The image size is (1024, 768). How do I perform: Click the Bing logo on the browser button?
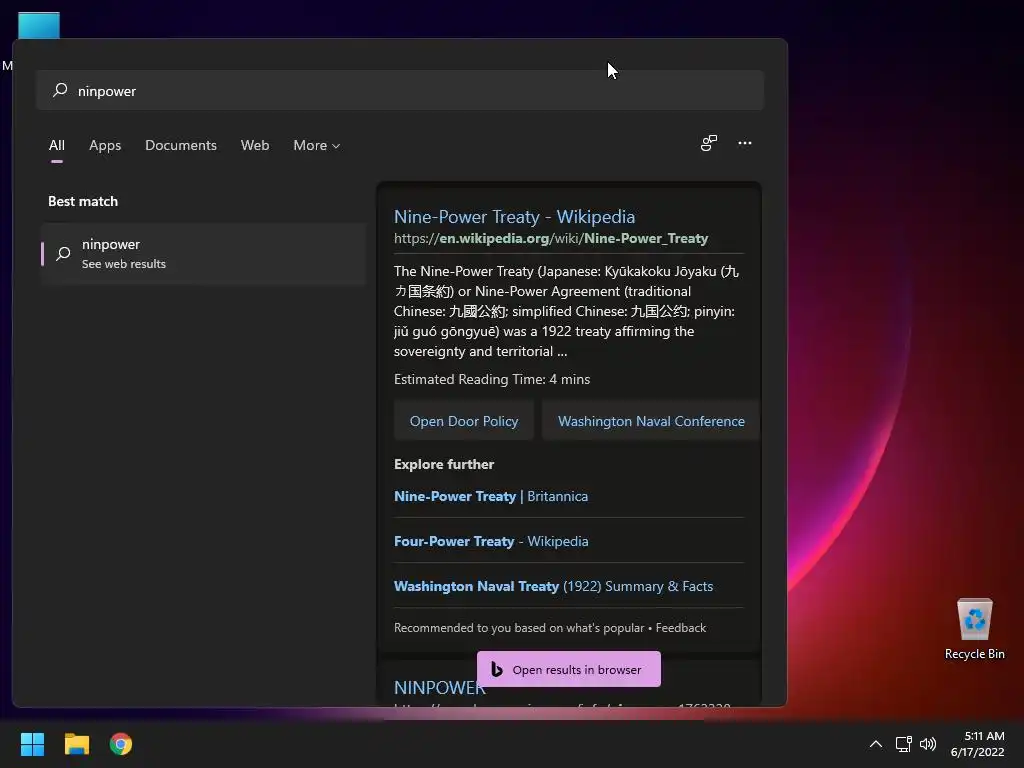[496, 669]
